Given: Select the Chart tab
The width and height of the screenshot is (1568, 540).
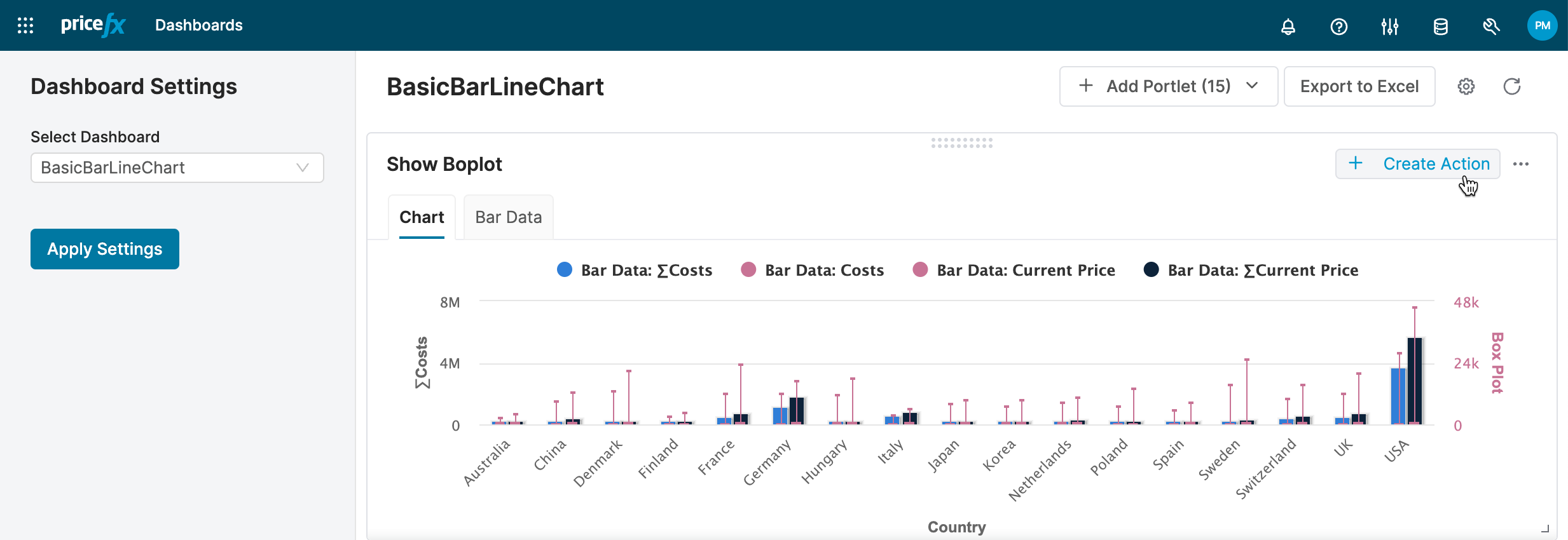Looking at the screenshot, I should tap(422, 217).
